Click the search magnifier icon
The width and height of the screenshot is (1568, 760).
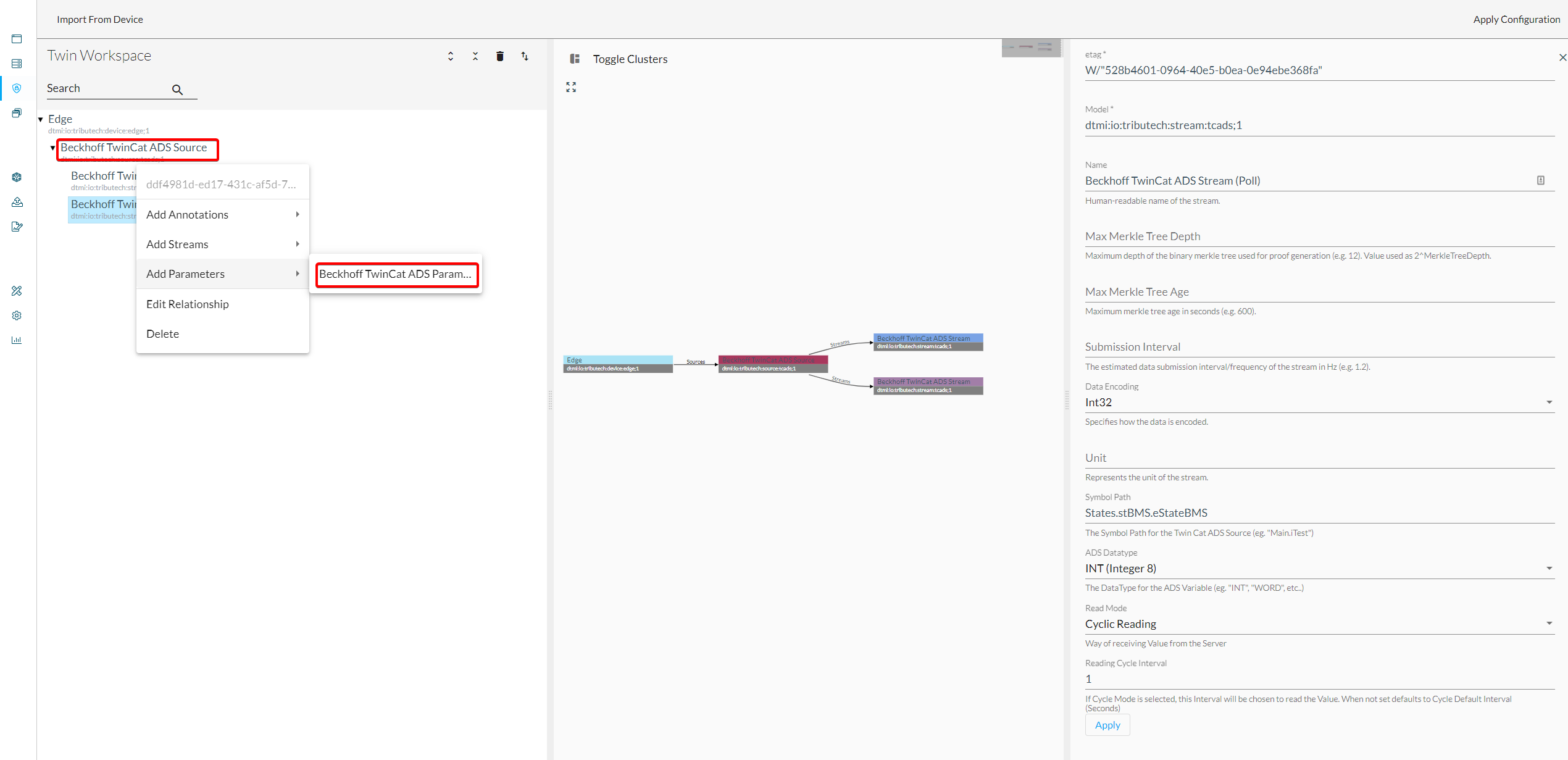click(x=177, y=90)
